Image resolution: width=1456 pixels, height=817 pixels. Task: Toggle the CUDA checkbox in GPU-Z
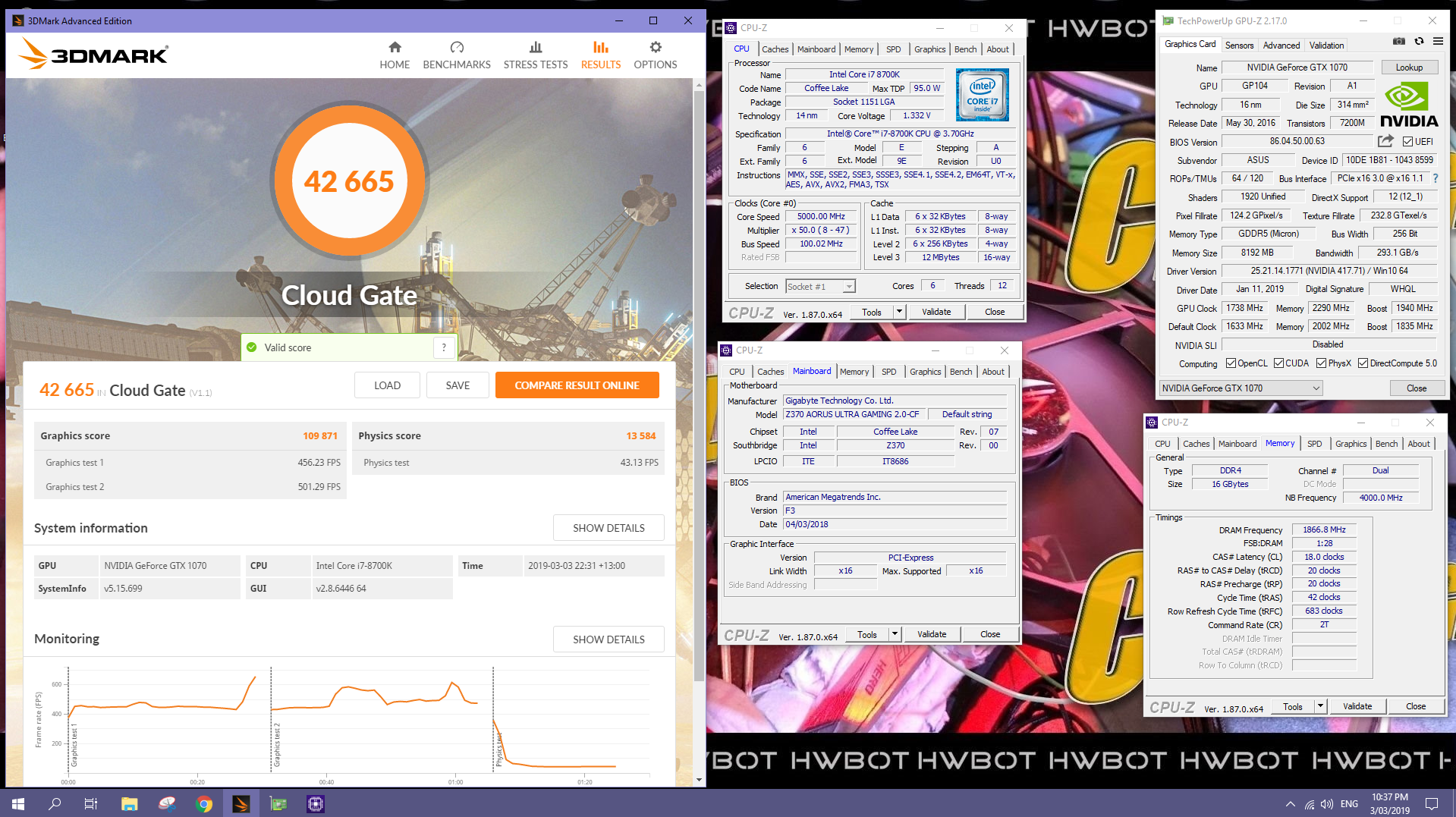[x=1278, y=363]
